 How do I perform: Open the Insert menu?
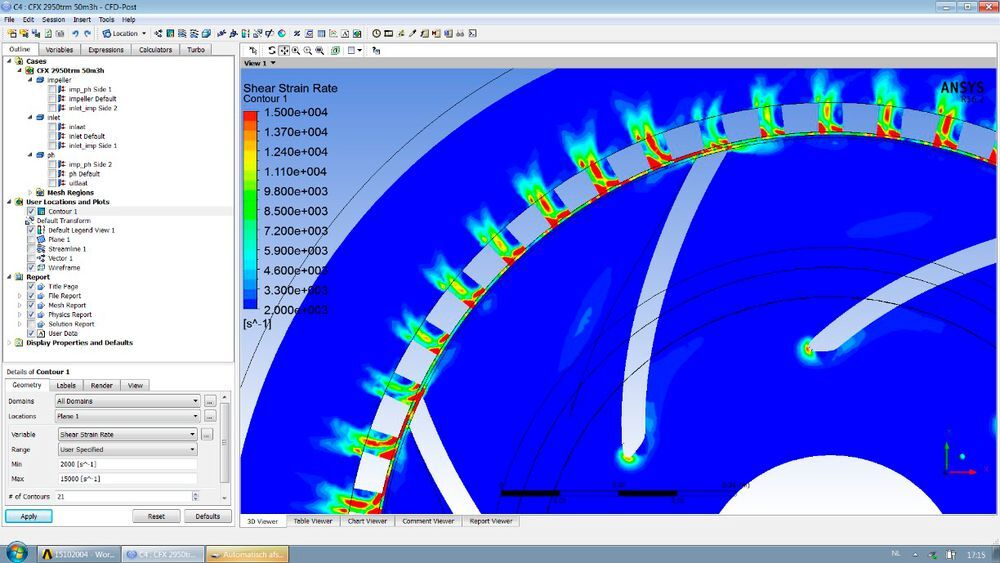click(82, 20)
